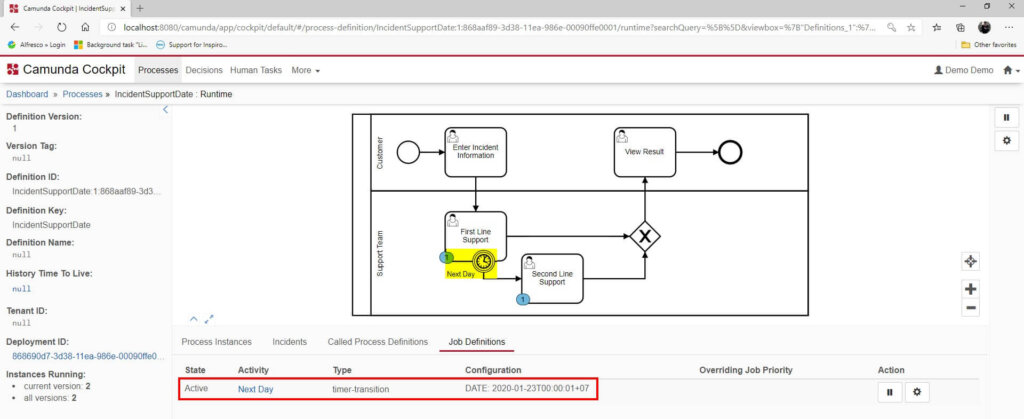Open the Deployment ID link
1024x419 pixels.
[88, 356]
